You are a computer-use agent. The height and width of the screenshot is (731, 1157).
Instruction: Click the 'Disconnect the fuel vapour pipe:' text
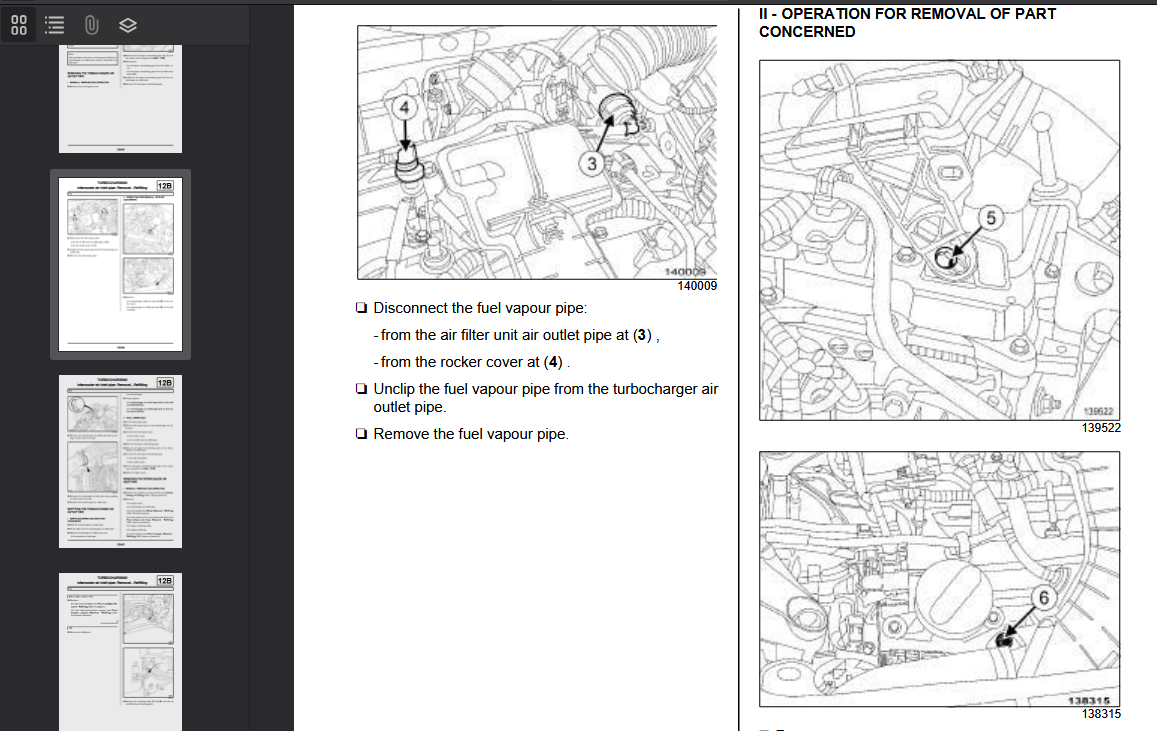[480, 308]
